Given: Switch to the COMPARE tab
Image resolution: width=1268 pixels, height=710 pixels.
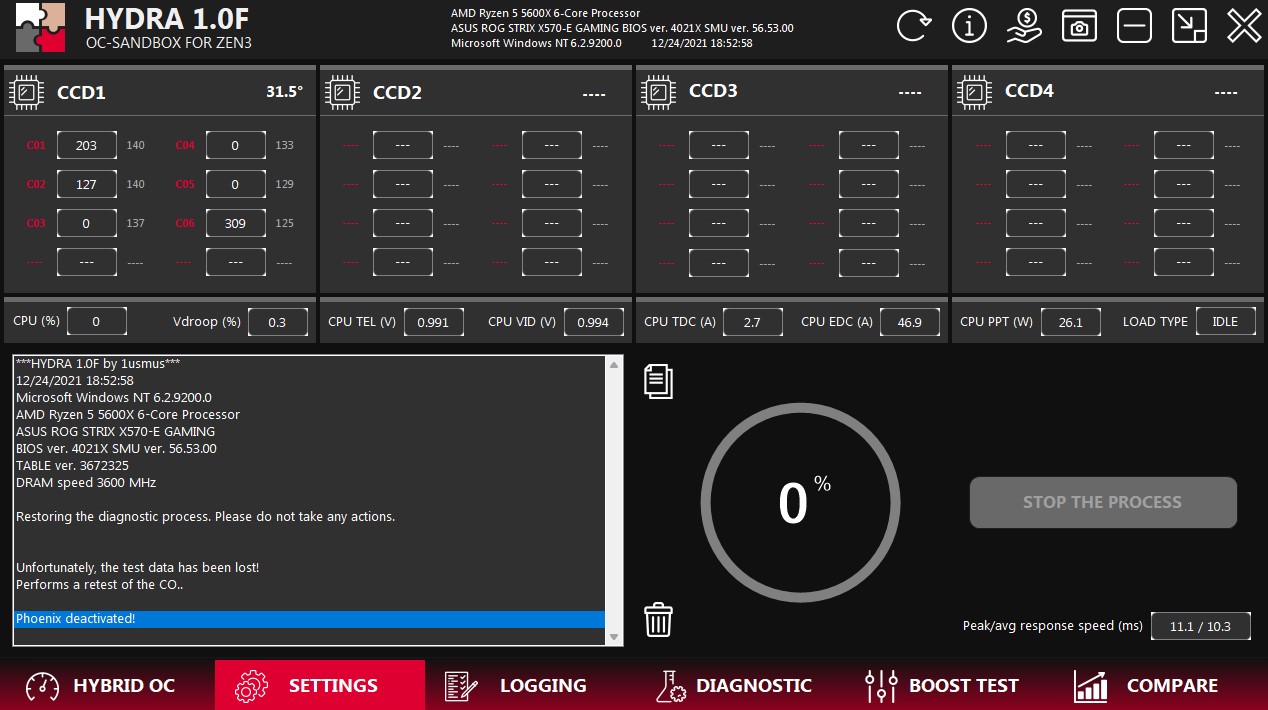Looking at the screenshot, I should pyautogui.click(x=1160, y=686).
